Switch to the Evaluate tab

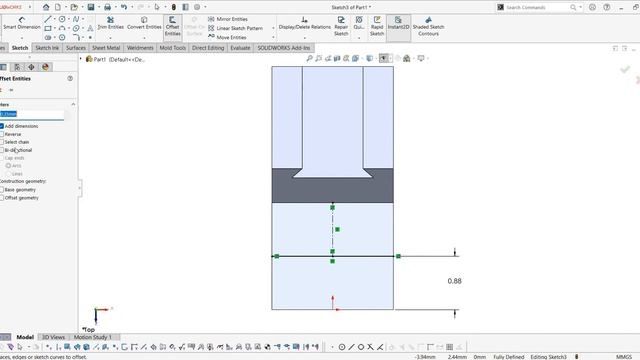click(240, 48)
